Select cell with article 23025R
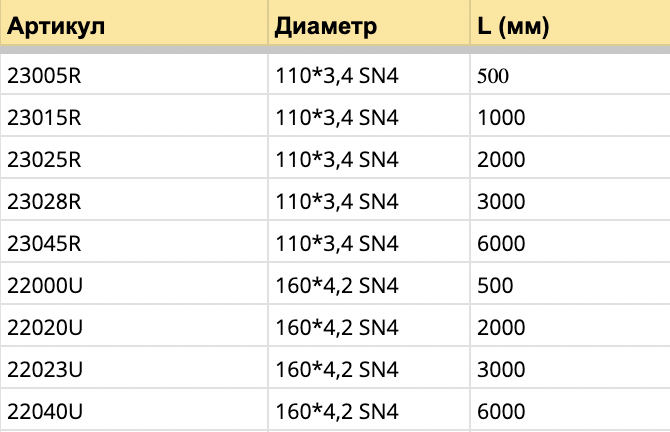This screenshot has height=432, width=670. pos(134,157)
